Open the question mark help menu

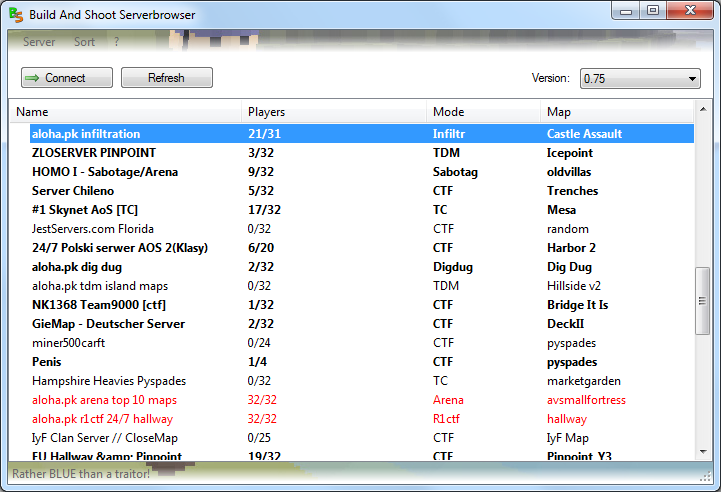(x=116, y=42)
